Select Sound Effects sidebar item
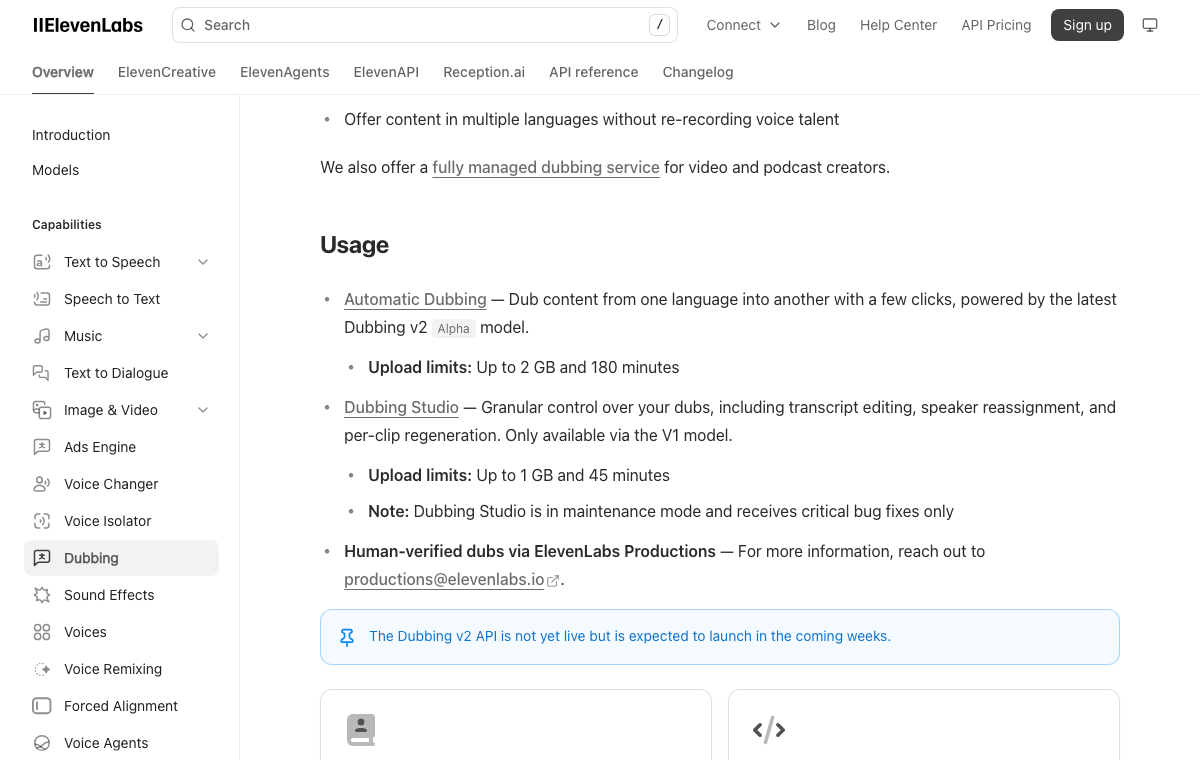 point(121,595)
